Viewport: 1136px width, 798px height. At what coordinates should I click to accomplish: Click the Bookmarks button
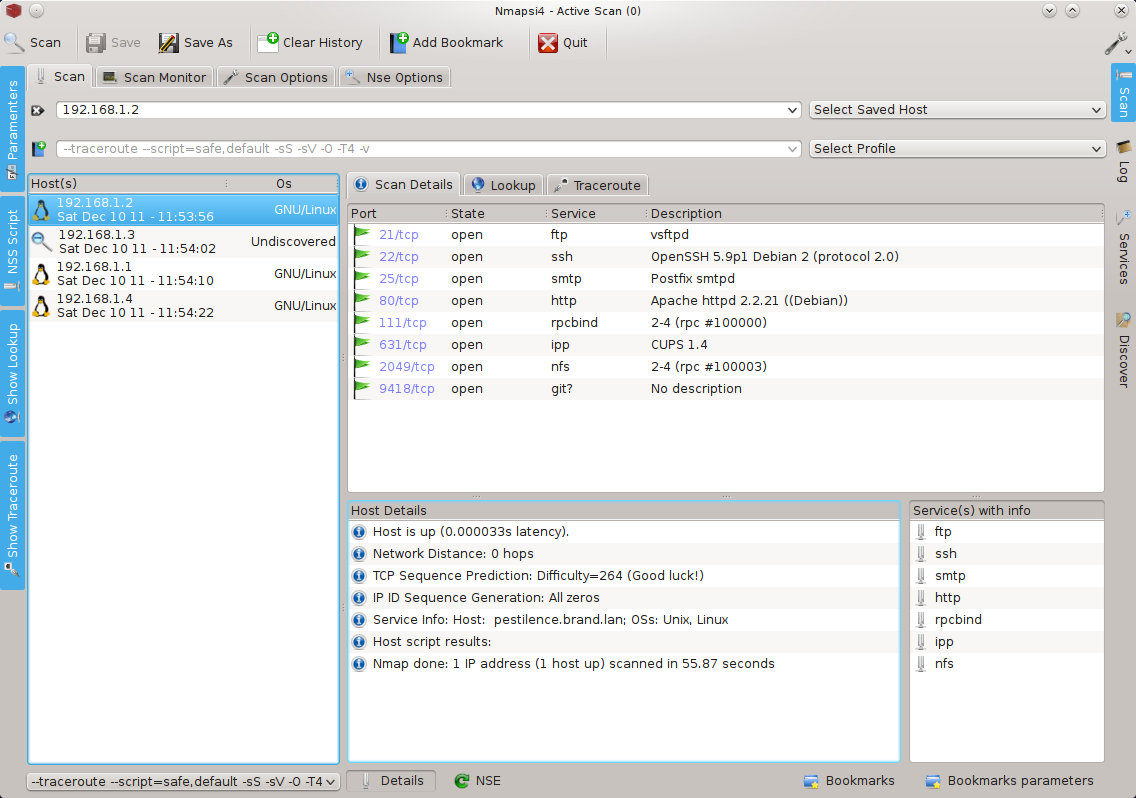pyautogui.click(x=849, y=781)
